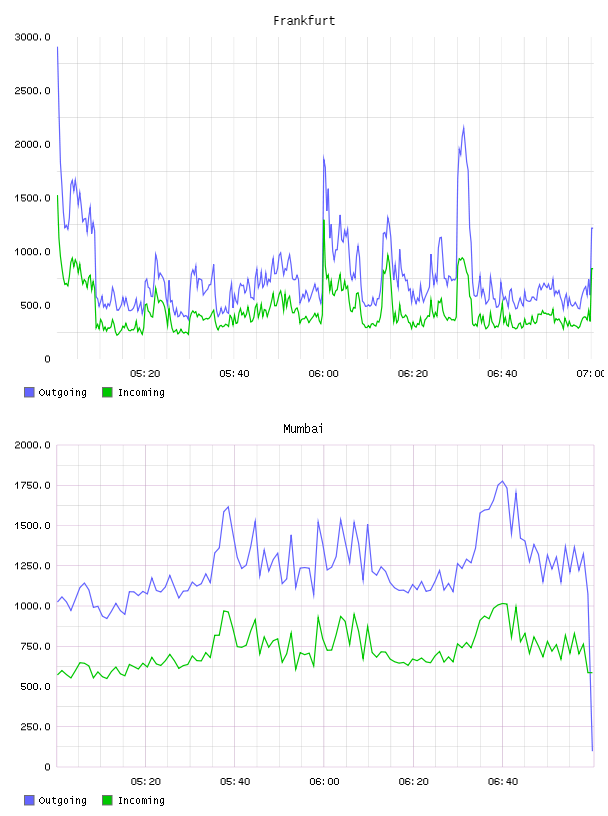Click the 05:20 time label under Frankfurt

145,374
